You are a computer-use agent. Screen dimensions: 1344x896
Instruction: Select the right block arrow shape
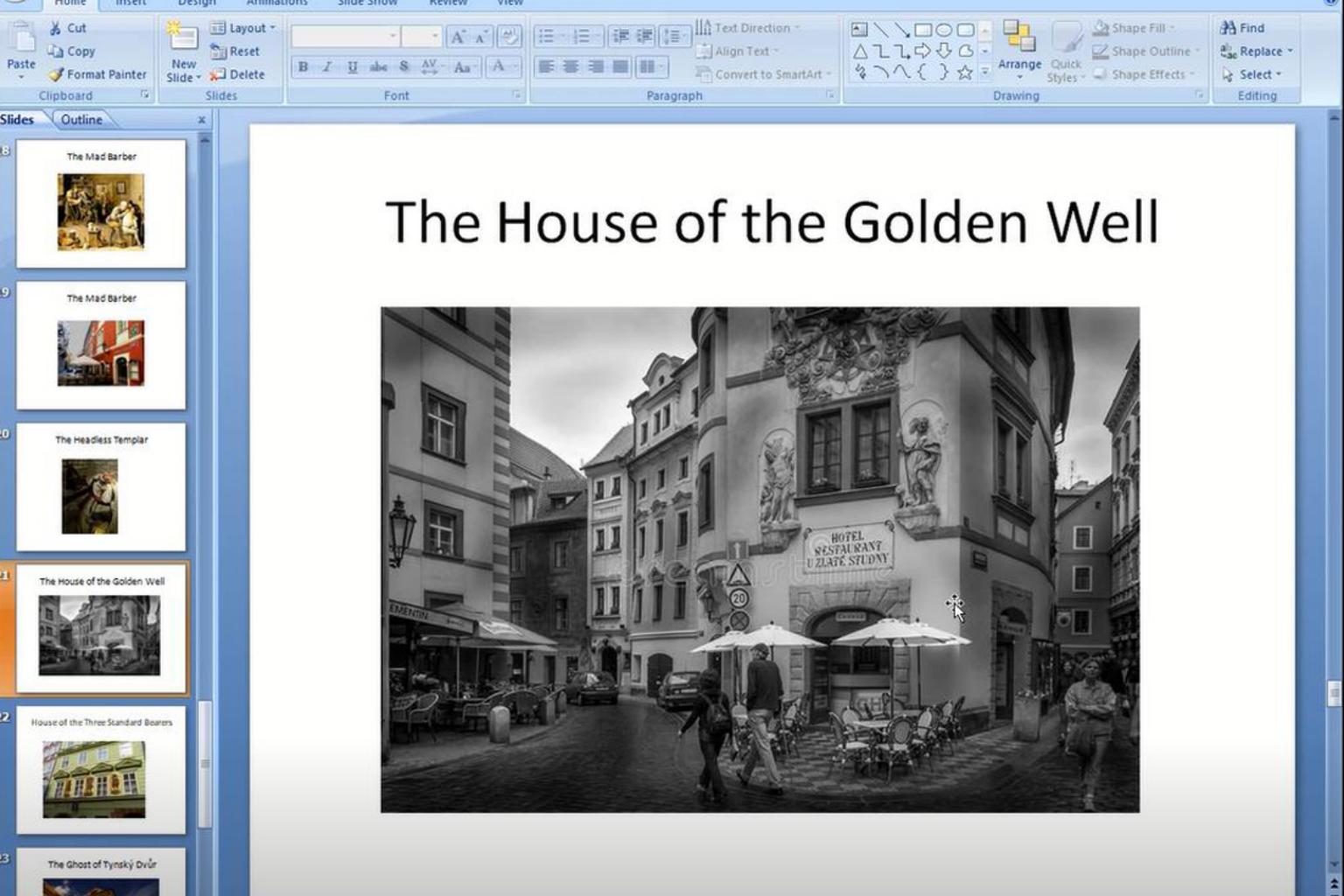[x=923, y=51]
